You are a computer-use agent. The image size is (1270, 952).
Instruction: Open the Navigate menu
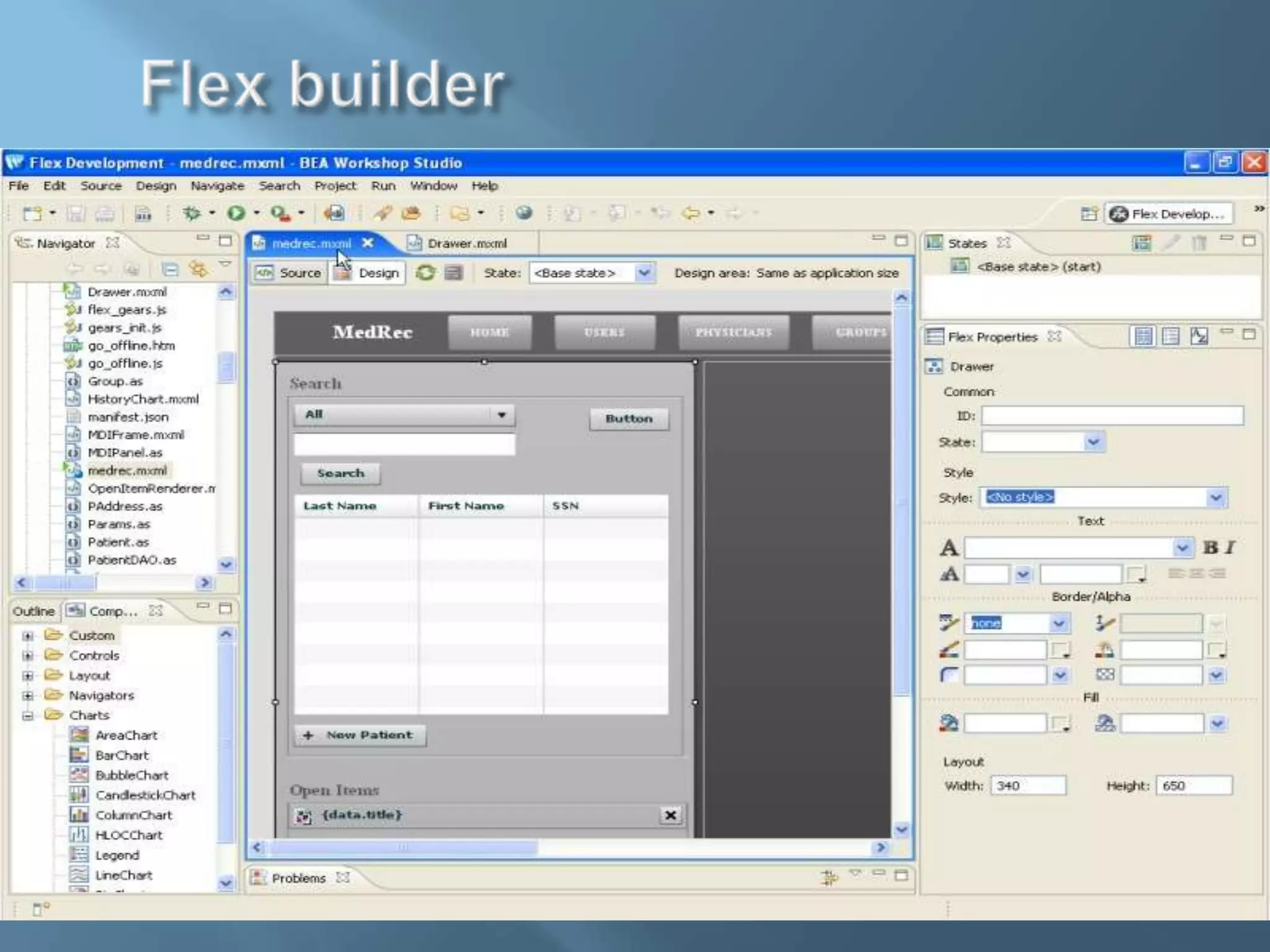tap(218, 186)
